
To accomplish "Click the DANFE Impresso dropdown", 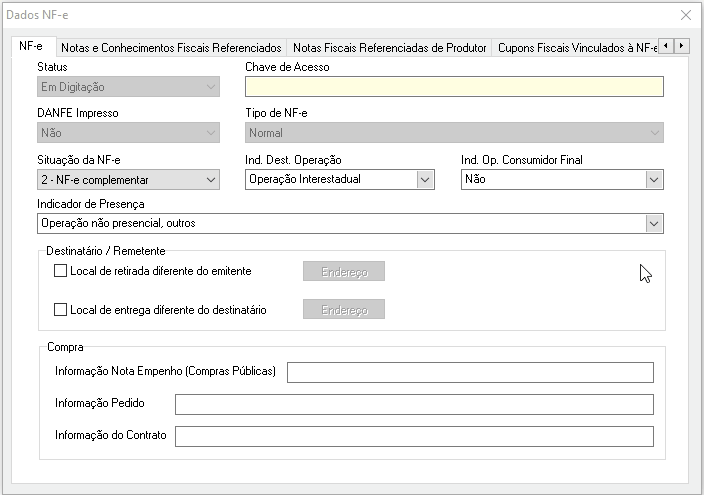I will 128,133.
